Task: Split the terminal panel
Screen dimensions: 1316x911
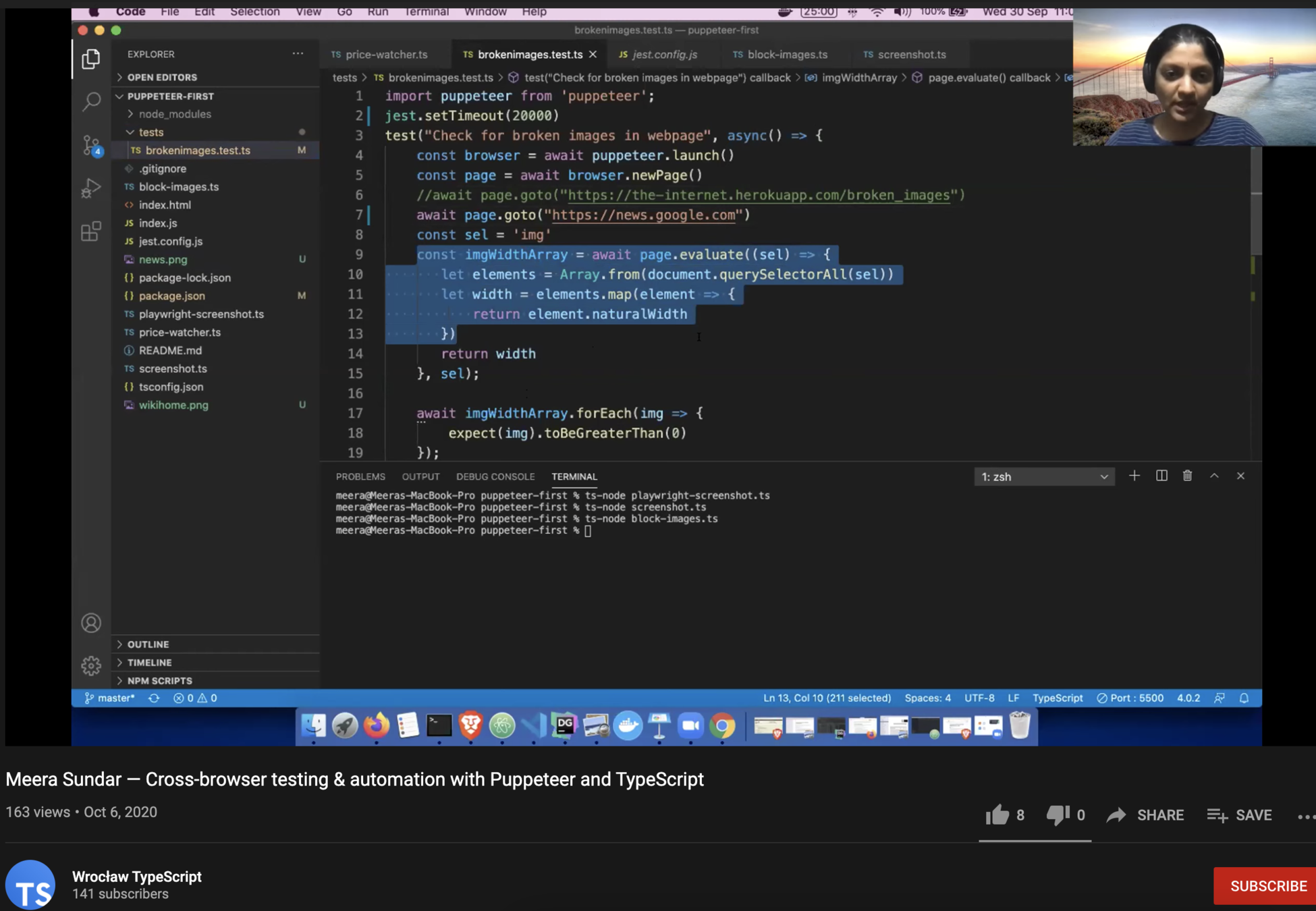Action: pyautogui.click(x=1161, y=476)
